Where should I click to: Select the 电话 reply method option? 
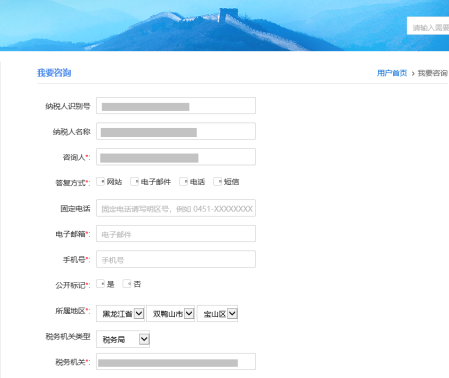click(184, 181)
